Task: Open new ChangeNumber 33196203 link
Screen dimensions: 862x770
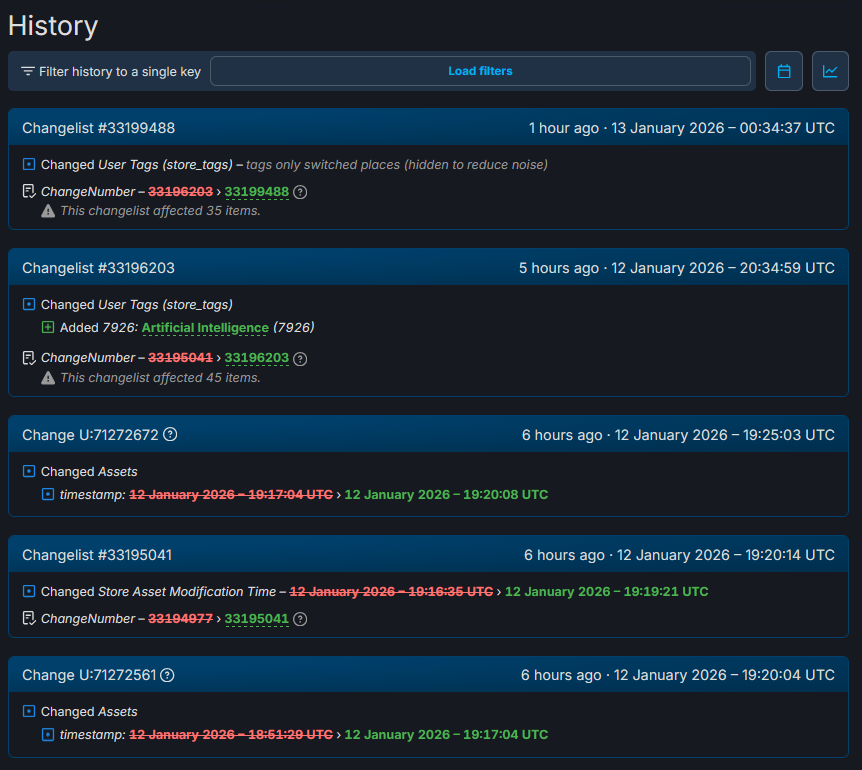Action: [256, 358]
